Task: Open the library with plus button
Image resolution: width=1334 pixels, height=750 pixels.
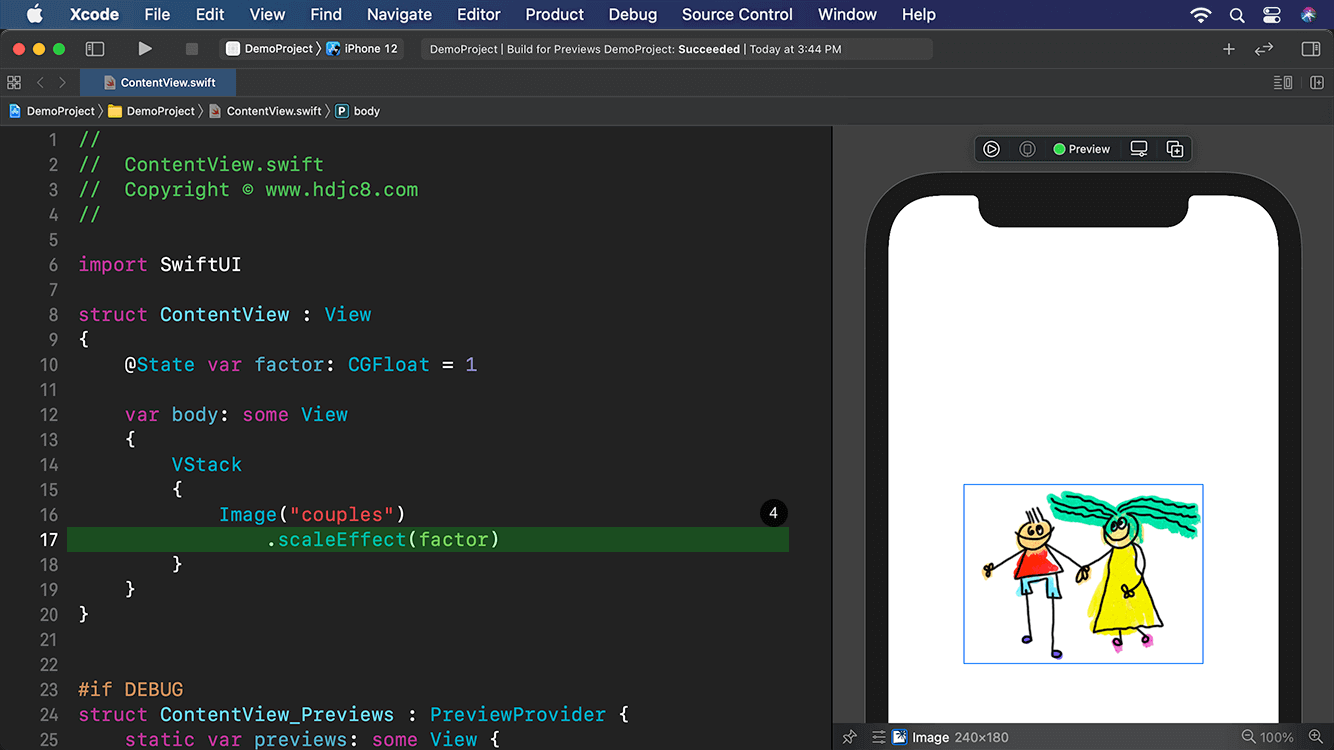Action: (1229, 48)
